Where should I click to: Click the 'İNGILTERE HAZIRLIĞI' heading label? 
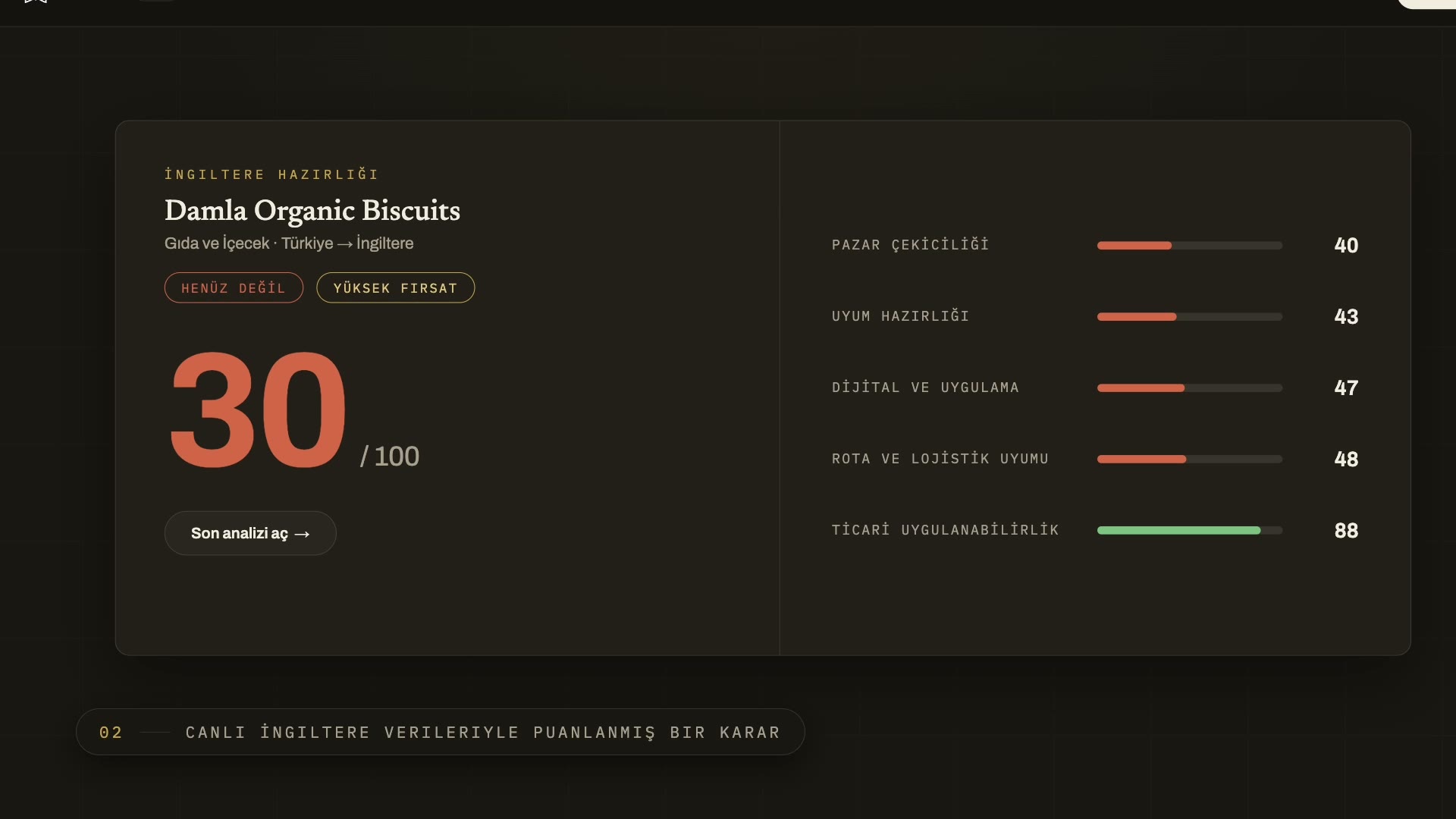(x=271, y=174)
